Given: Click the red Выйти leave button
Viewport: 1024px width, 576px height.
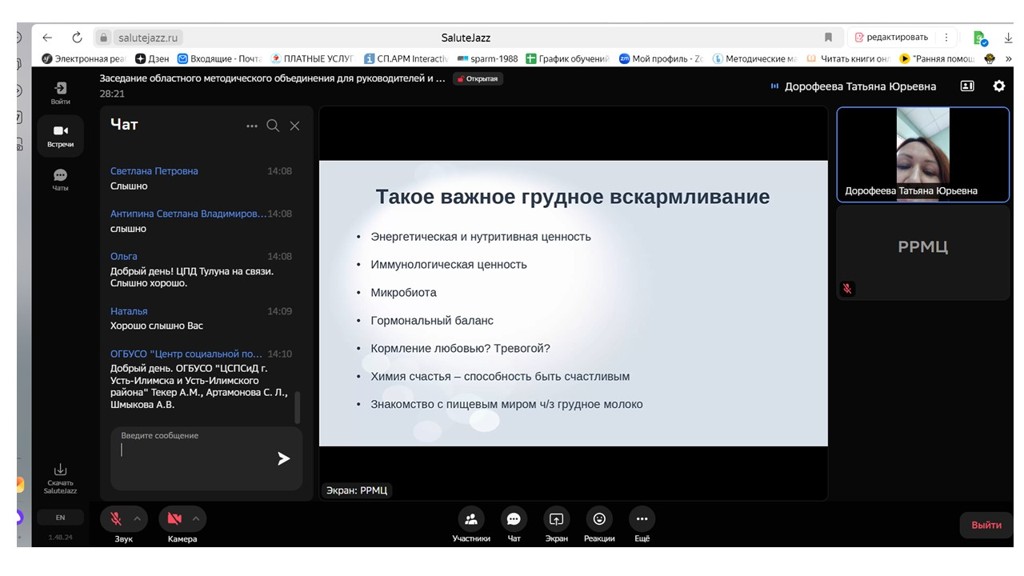Looking at the screenshot, I should tap(985, 525).
